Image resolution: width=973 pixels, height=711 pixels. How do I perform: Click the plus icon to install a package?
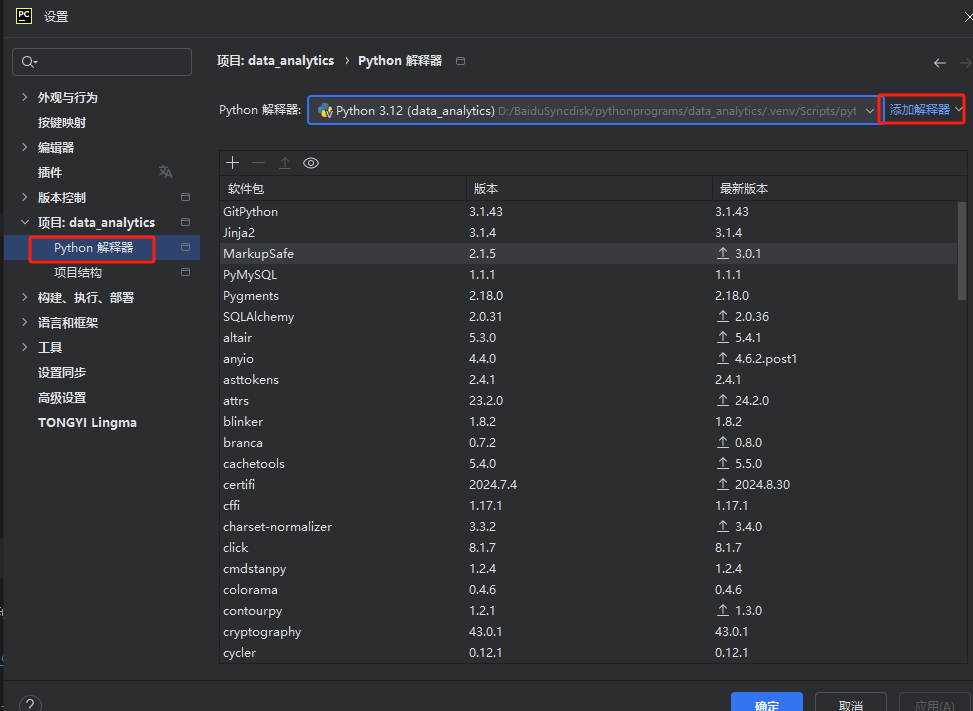(x=233, y=163)
